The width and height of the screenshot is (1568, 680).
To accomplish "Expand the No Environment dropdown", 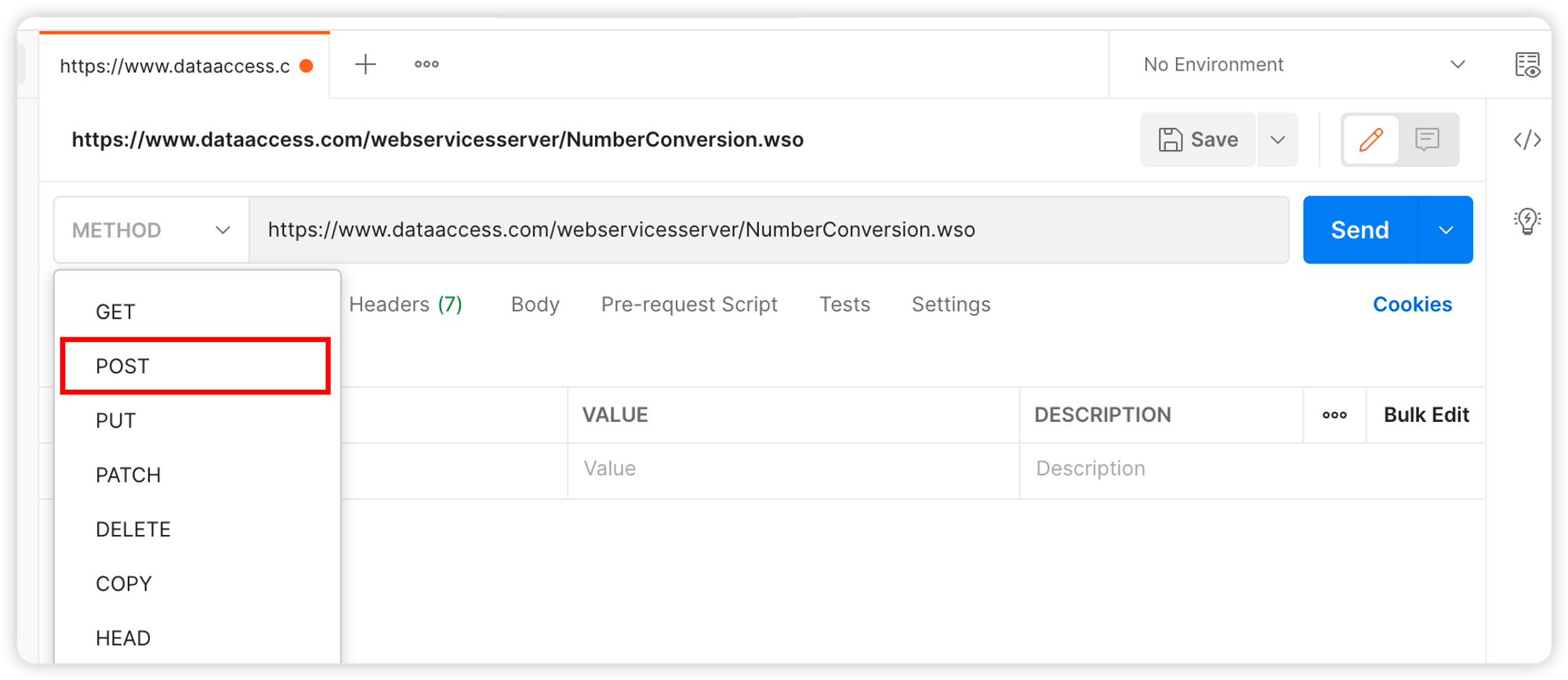I will coord(1294,64).
